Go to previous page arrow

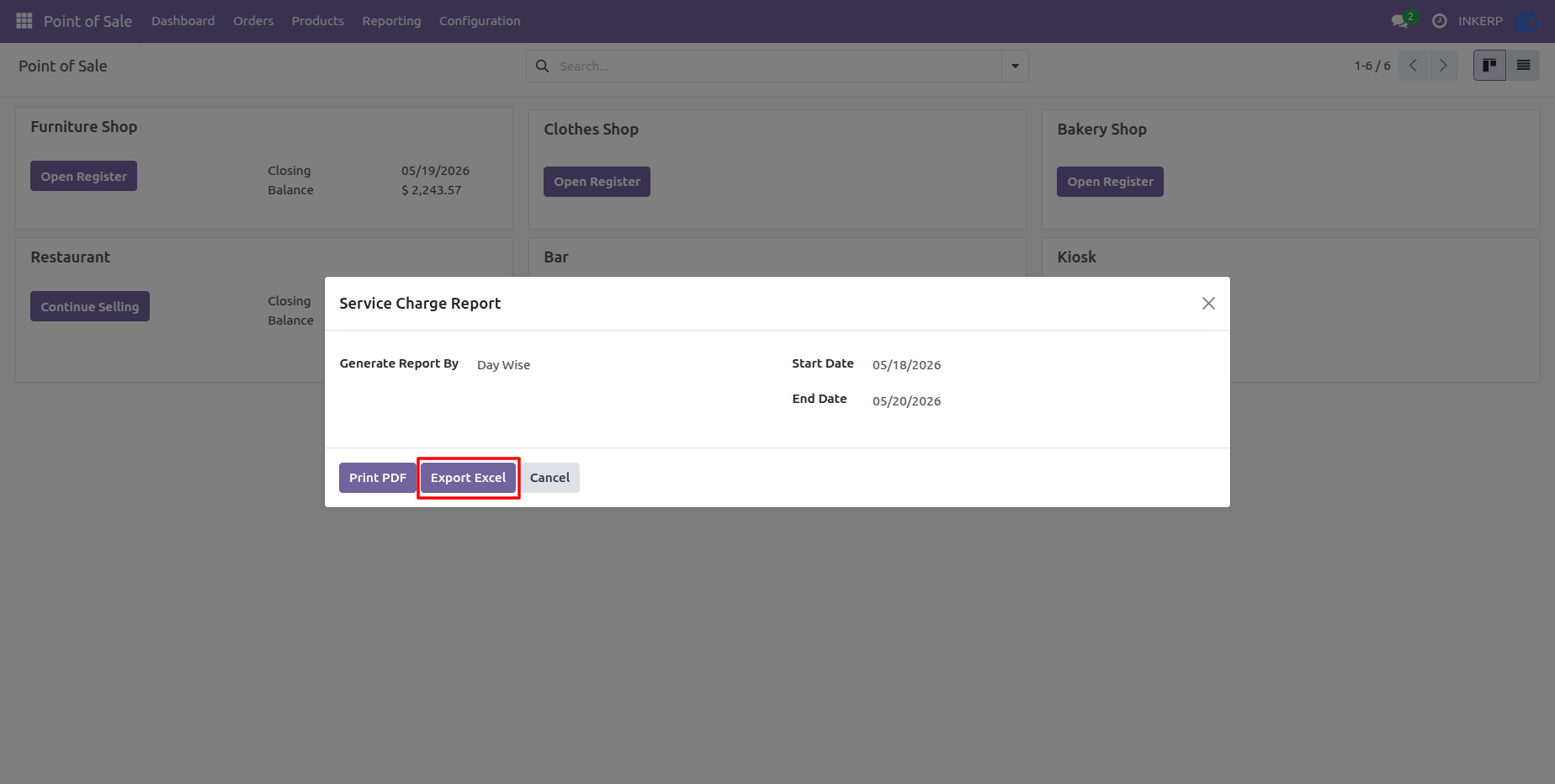pyautogui.click(x=1414, y=66)
